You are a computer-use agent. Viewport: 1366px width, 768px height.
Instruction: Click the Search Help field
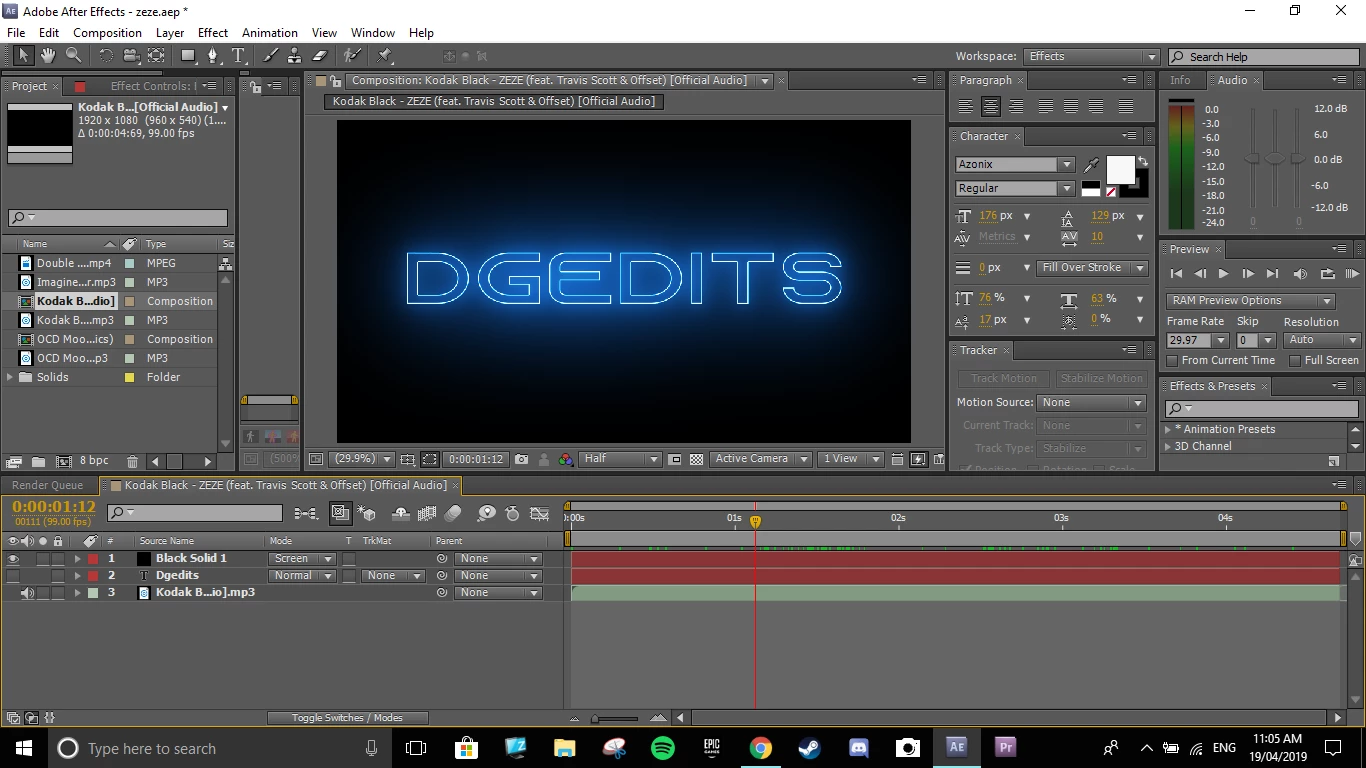pos(1263,57)
